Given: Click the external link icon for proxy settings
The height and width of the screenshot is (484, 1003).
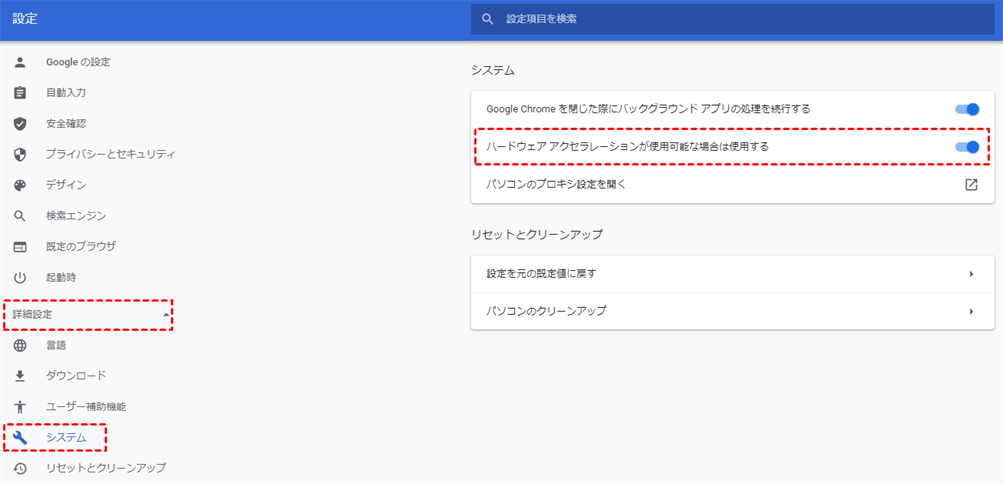Looking at the screenshot, I should point(971,185).
